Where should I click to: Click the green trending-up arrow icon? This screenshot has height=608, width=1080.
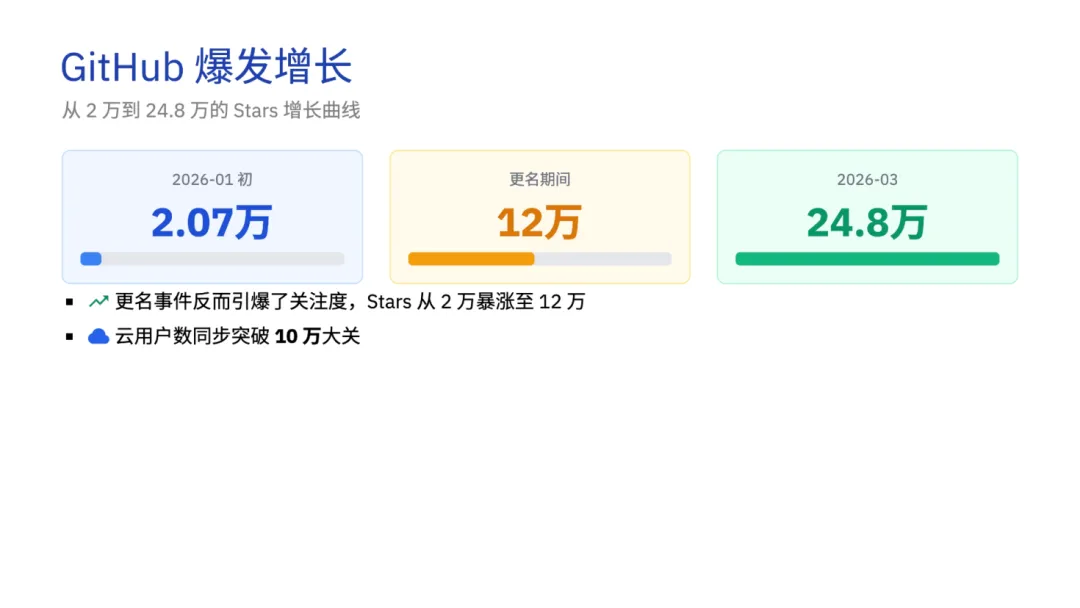point(98,301)
